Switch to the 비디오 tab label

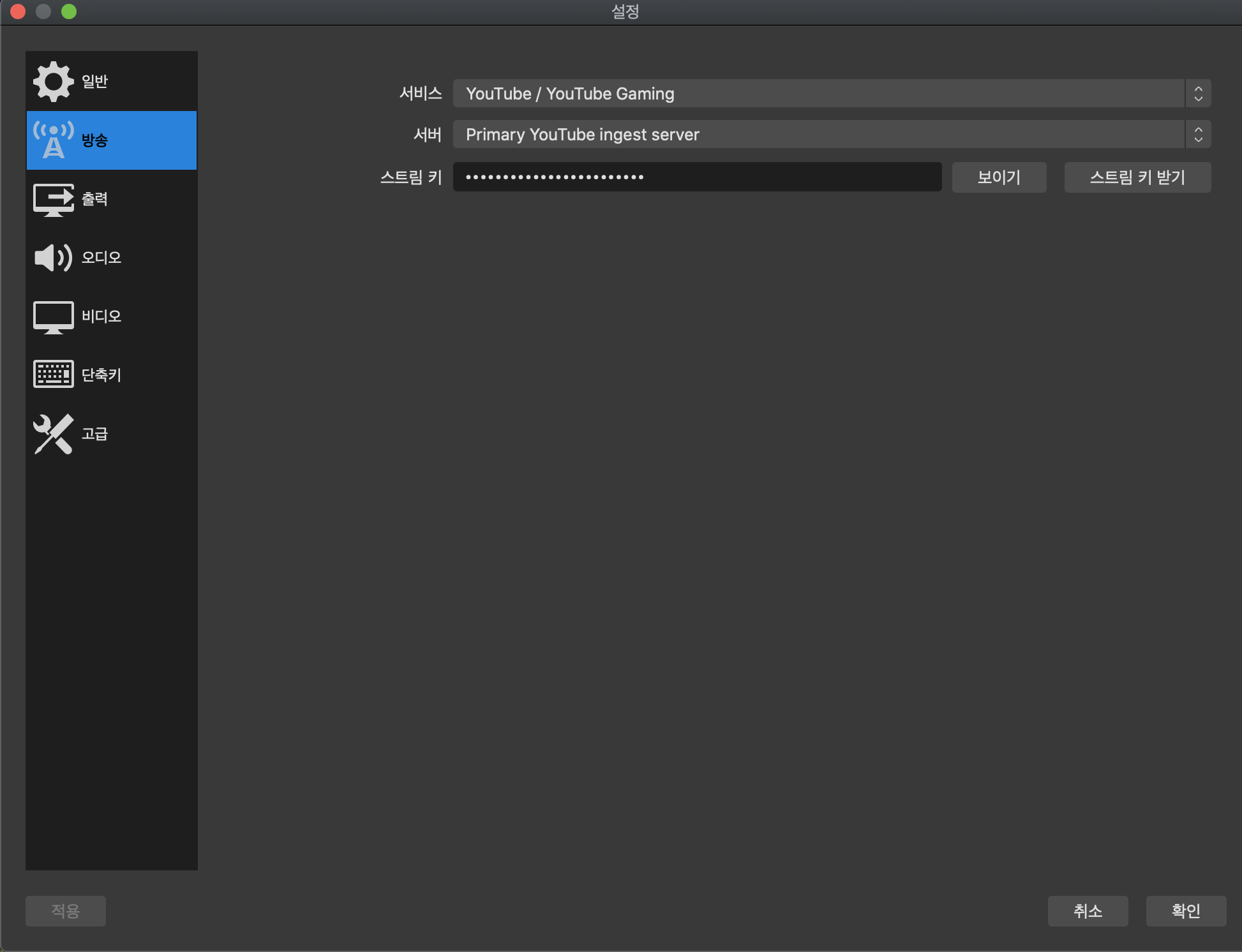click(101, 316)
